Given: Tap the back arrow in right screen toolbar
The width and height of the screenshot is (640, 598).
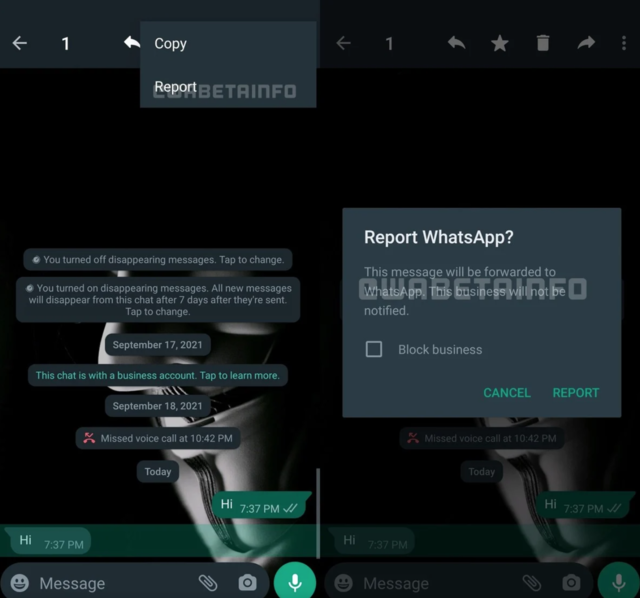Looking at the screenshot, I should click(343, 43).
